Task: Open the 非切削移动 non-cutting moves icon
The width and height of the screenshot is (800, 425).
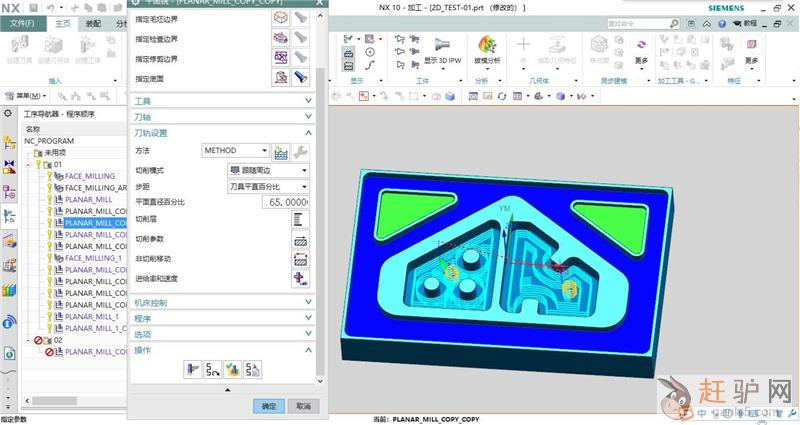Action: click(300, 259)
